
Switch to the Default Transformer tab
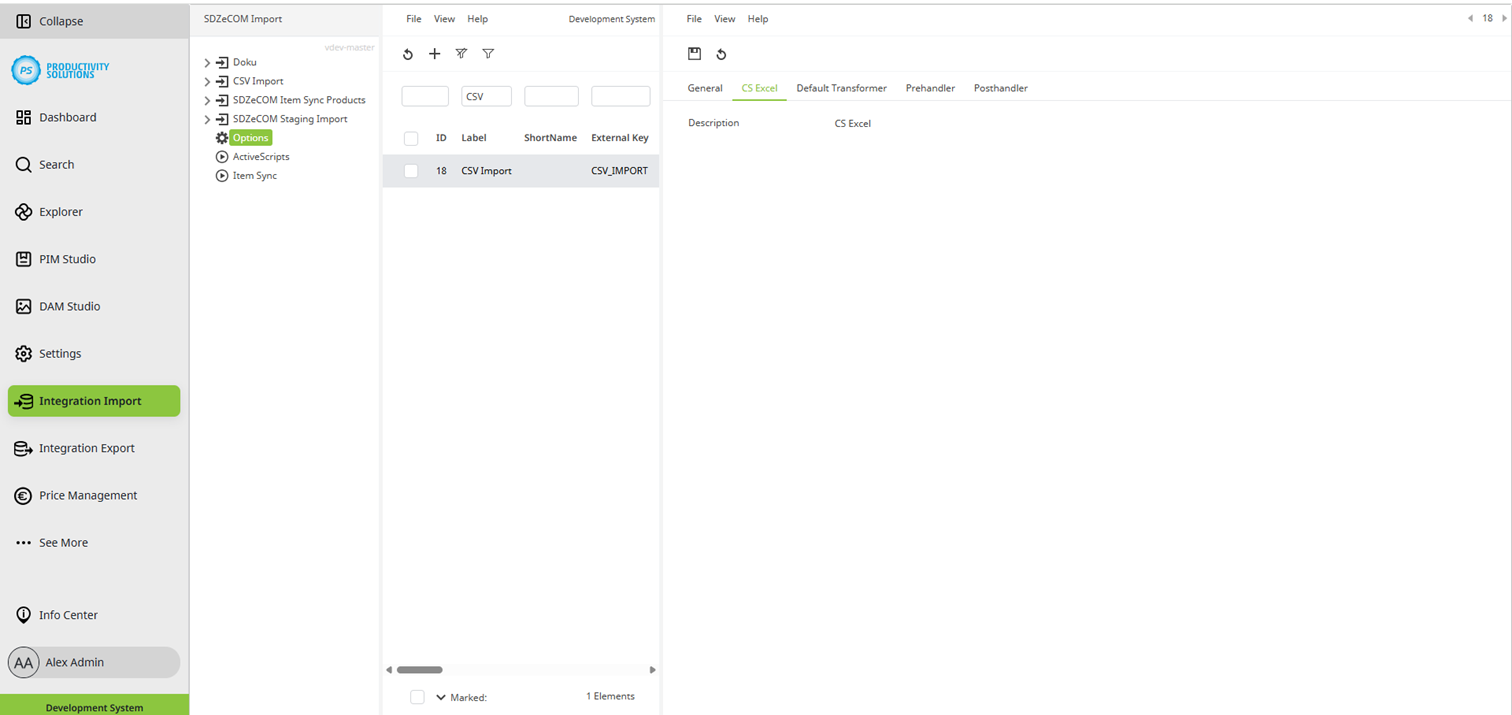pos(840,88)
